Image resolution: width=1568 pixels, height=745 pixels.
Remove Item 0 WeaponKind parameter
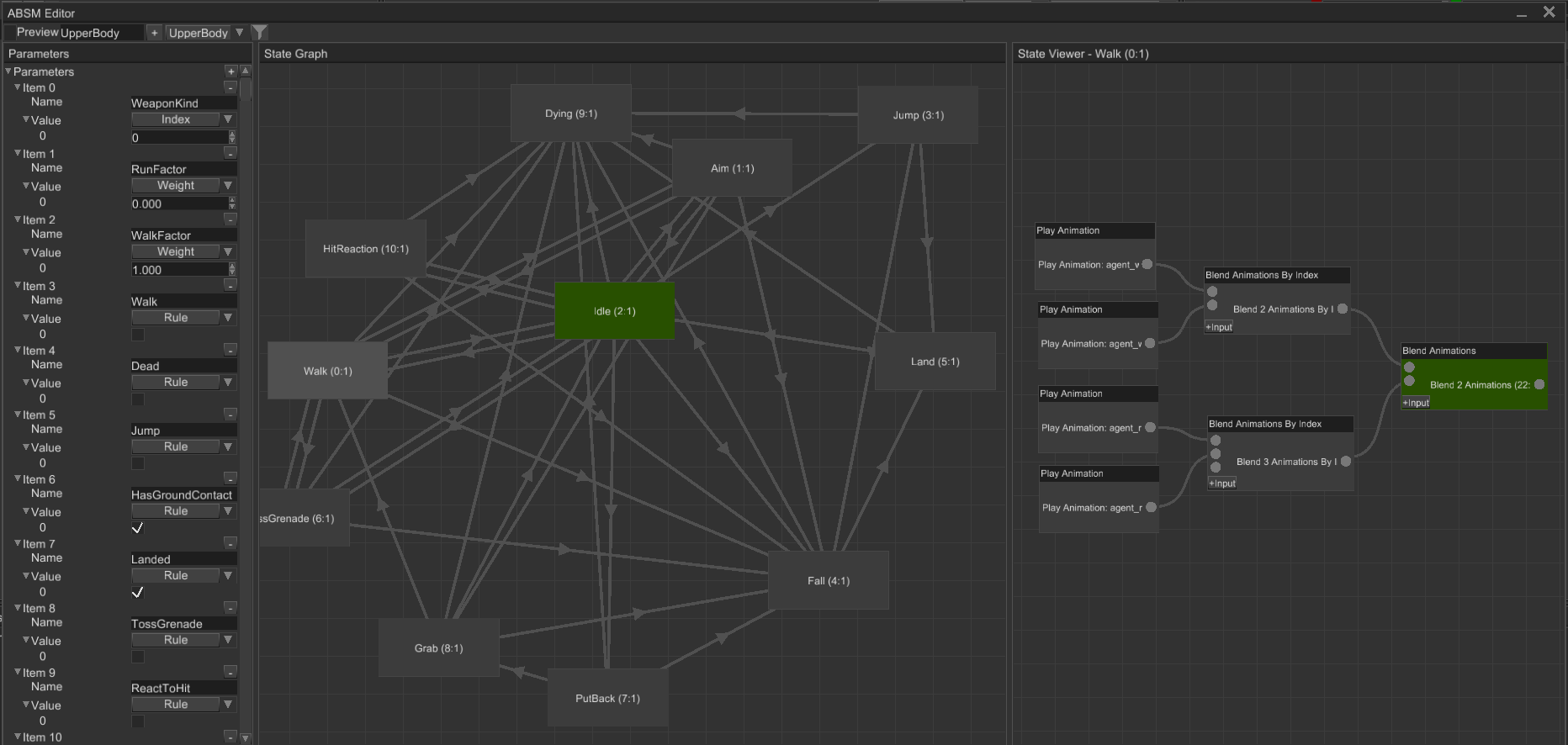(230, 87)
